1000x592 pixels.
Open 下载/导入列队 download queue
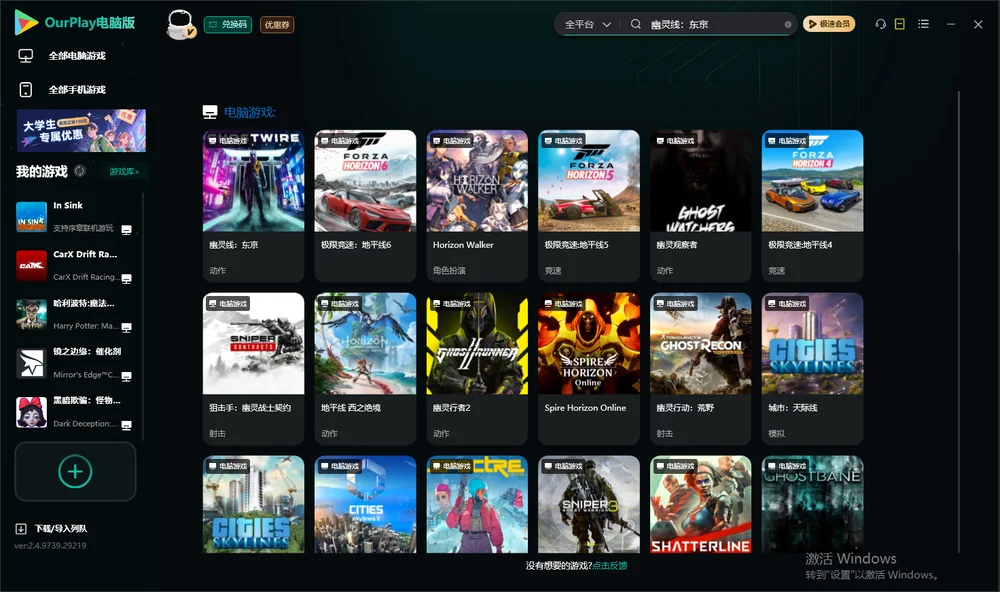point(61,529)
